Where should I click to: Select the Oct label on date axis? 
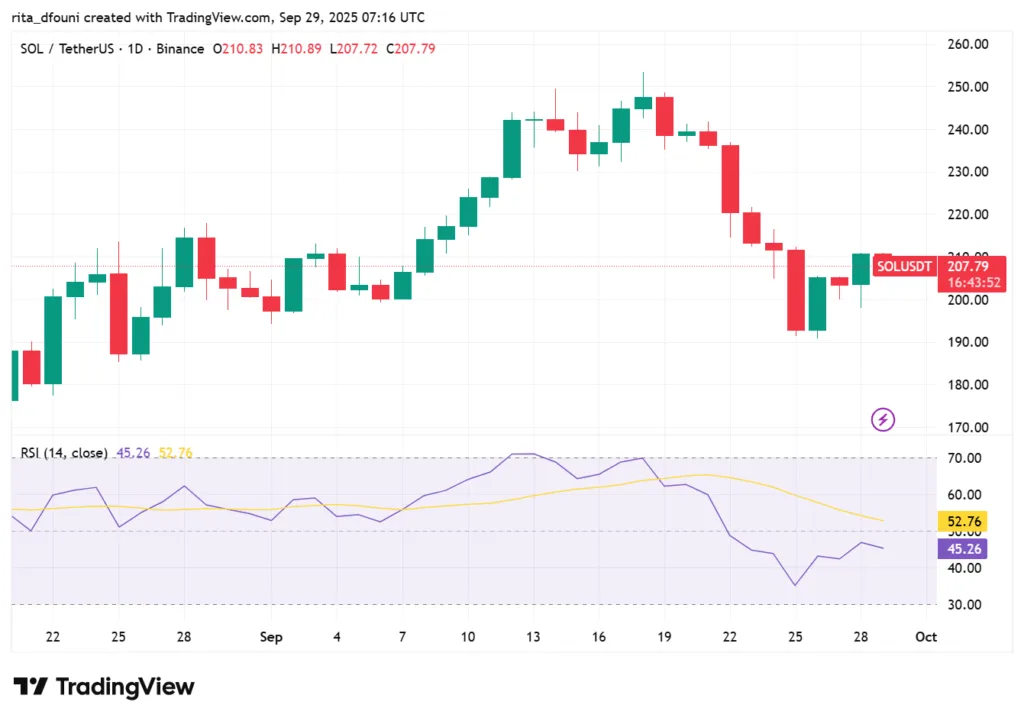[x=926, y=637]
